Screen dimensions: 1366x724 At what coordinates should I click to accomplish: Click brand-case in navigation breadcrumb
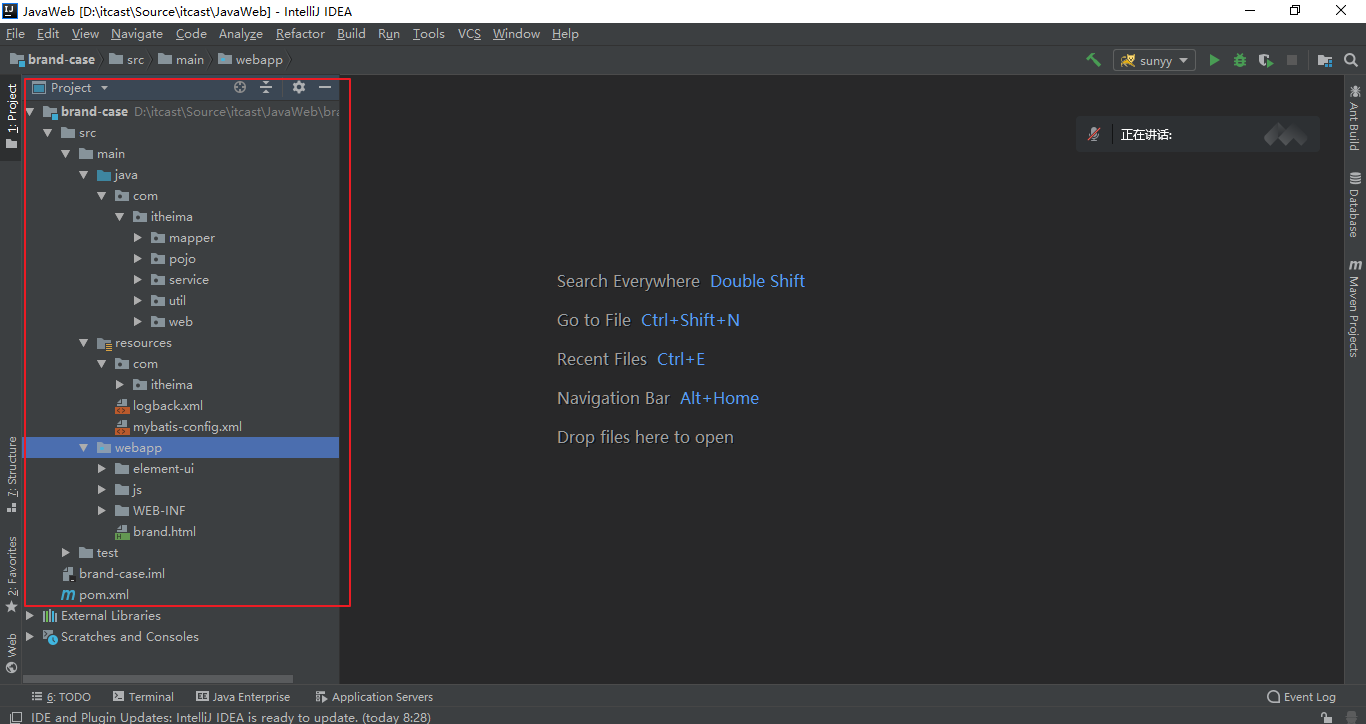(x=53, y=60)
